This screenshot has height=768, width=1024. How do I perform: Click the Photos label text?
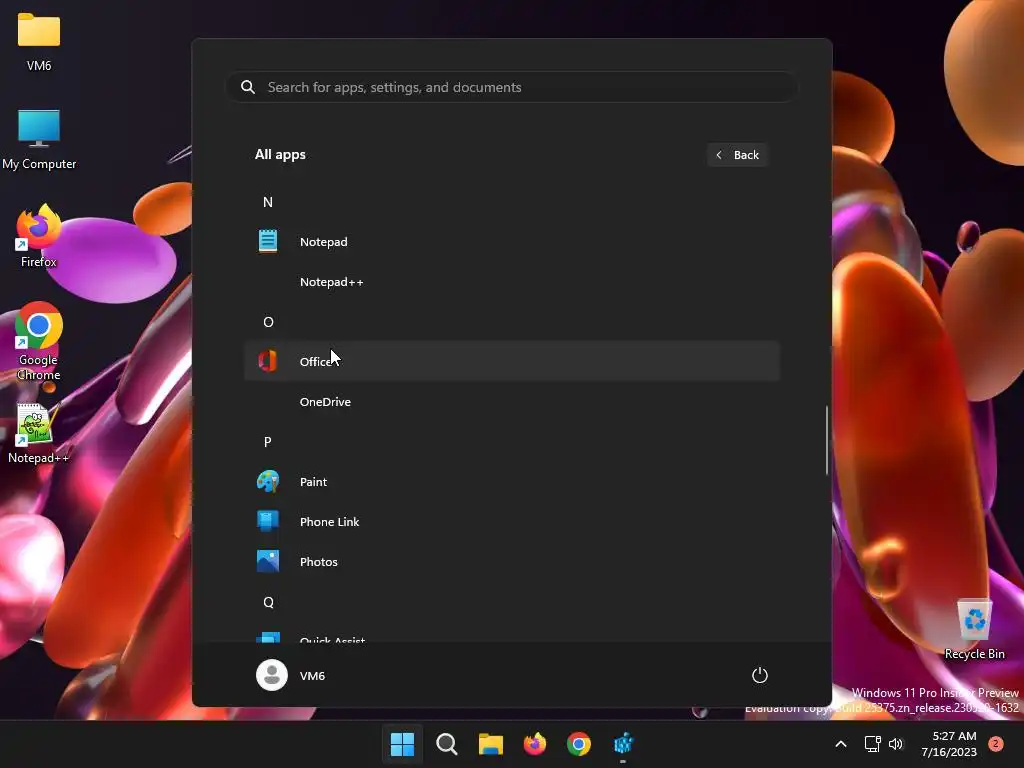click(x=319, y=562)
